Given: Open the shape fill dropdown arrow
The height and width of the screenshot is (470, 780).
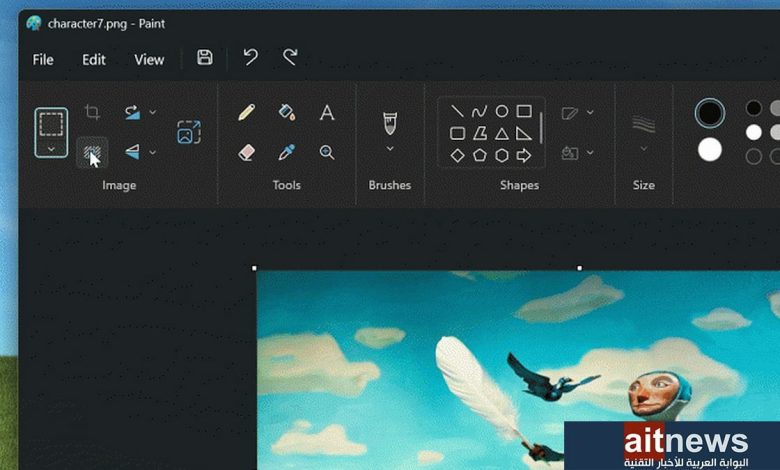Looking at the screenshot, I should click(x=590, y=152).
